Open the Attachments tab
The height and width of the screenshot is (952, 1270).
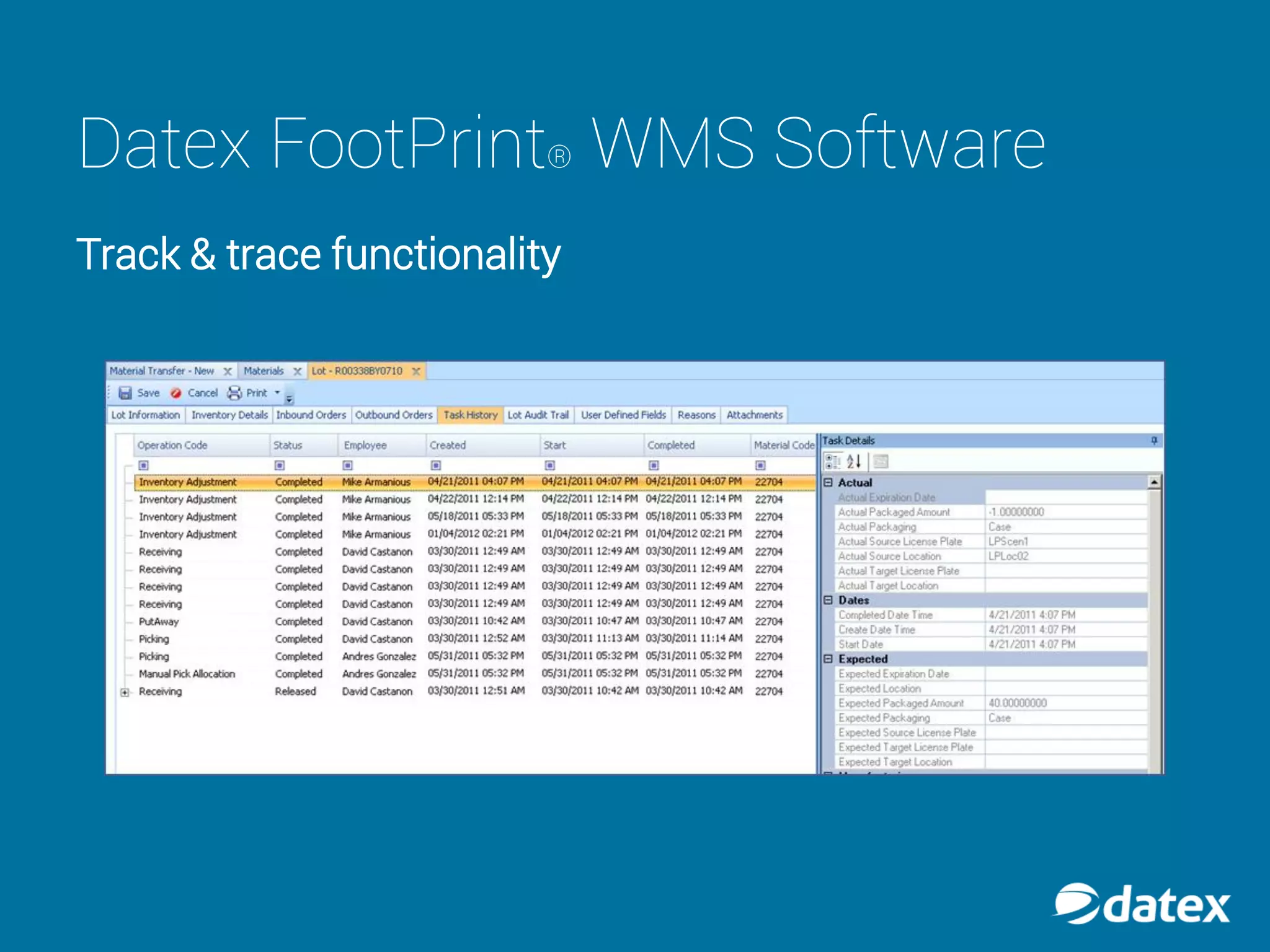[x=755, y=415]
